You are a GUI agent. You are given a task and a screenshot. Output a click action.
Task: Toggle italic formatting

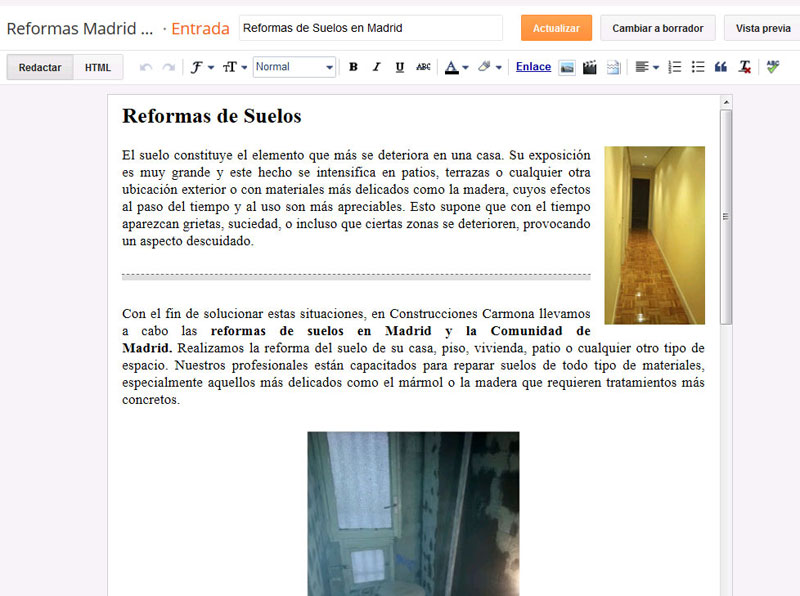click(376, 67)
